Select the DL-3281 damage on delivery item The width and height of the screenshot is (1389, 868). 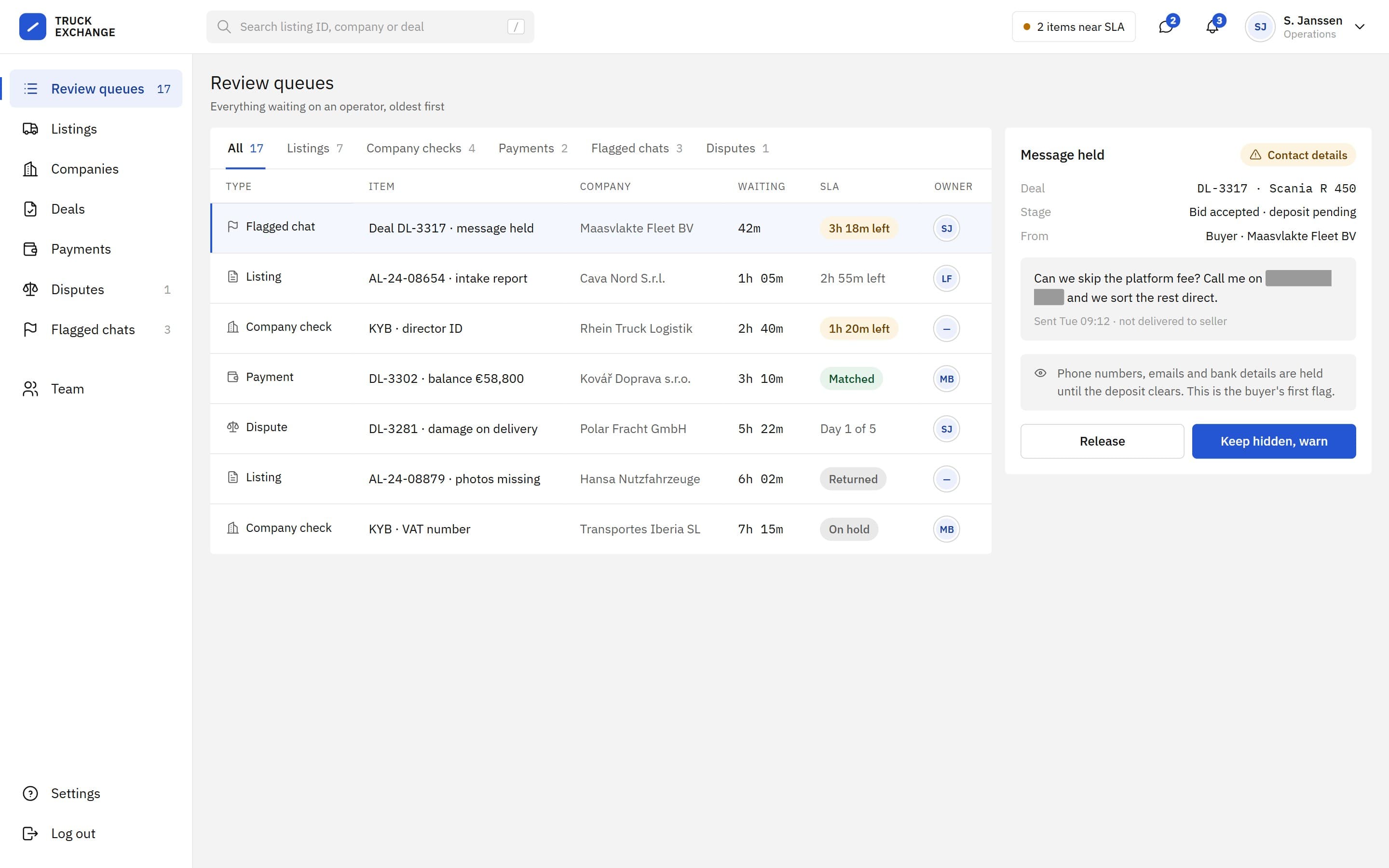[x=453, y=429]
